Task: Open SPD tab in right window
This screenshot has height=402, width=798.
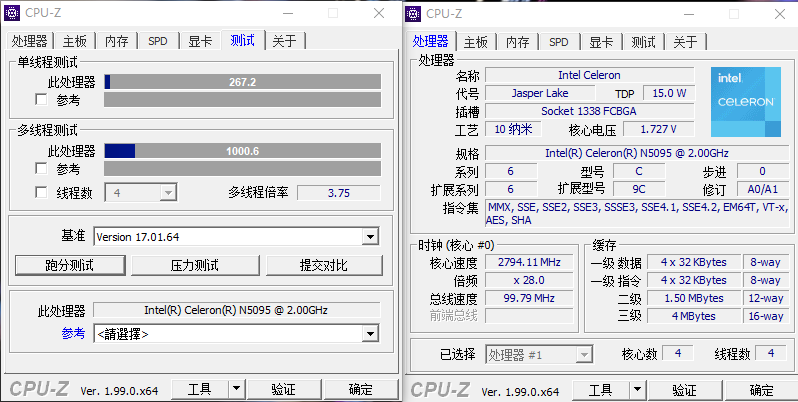Action: (559, 42)
